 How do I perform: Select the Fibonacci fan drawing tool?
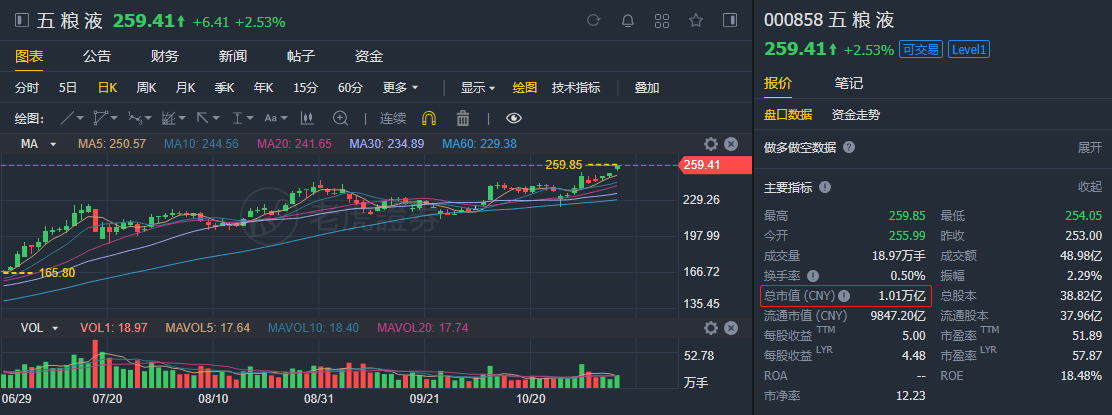(169, 118)
